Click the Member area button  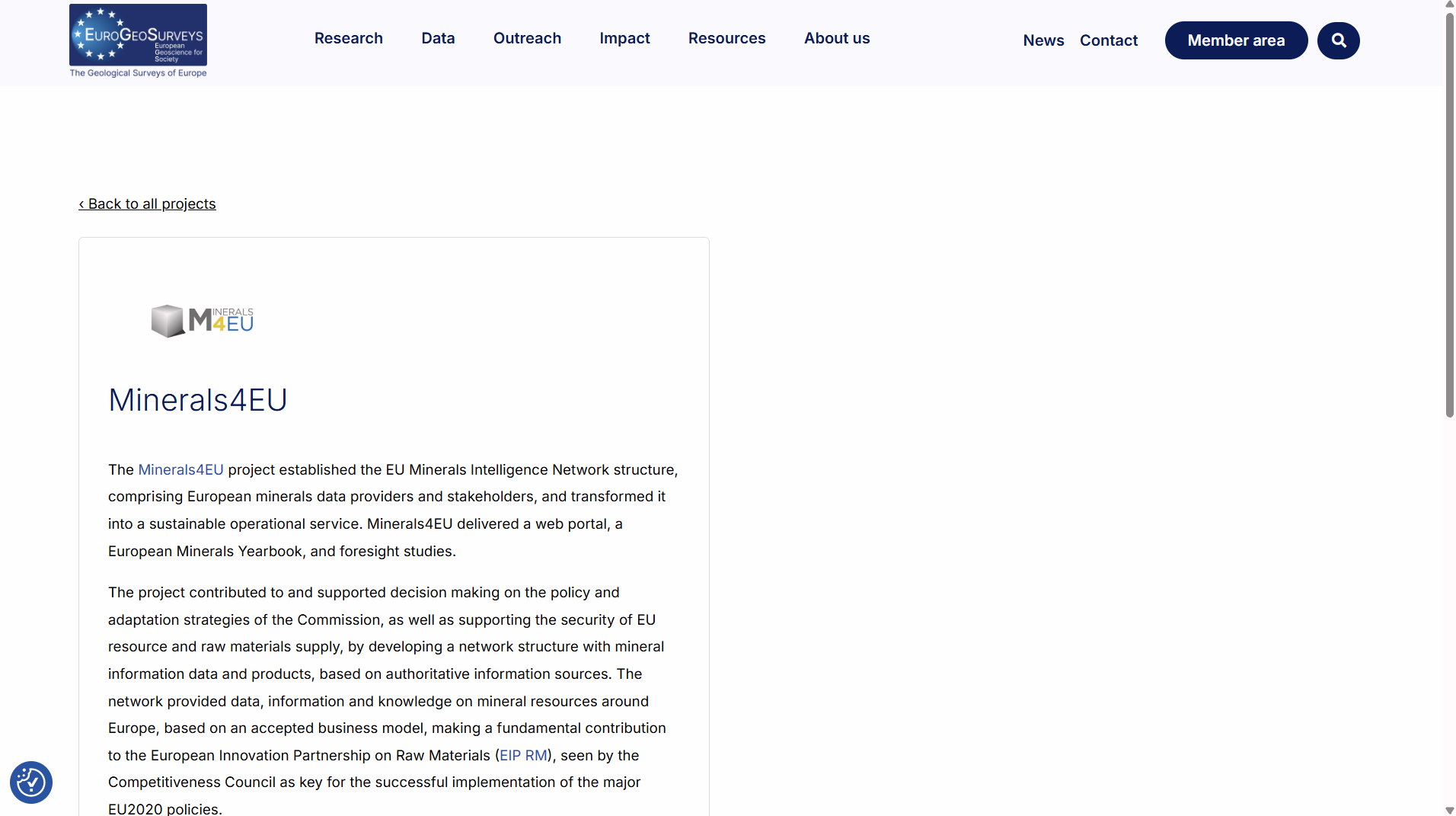(x=1235, y=40)
